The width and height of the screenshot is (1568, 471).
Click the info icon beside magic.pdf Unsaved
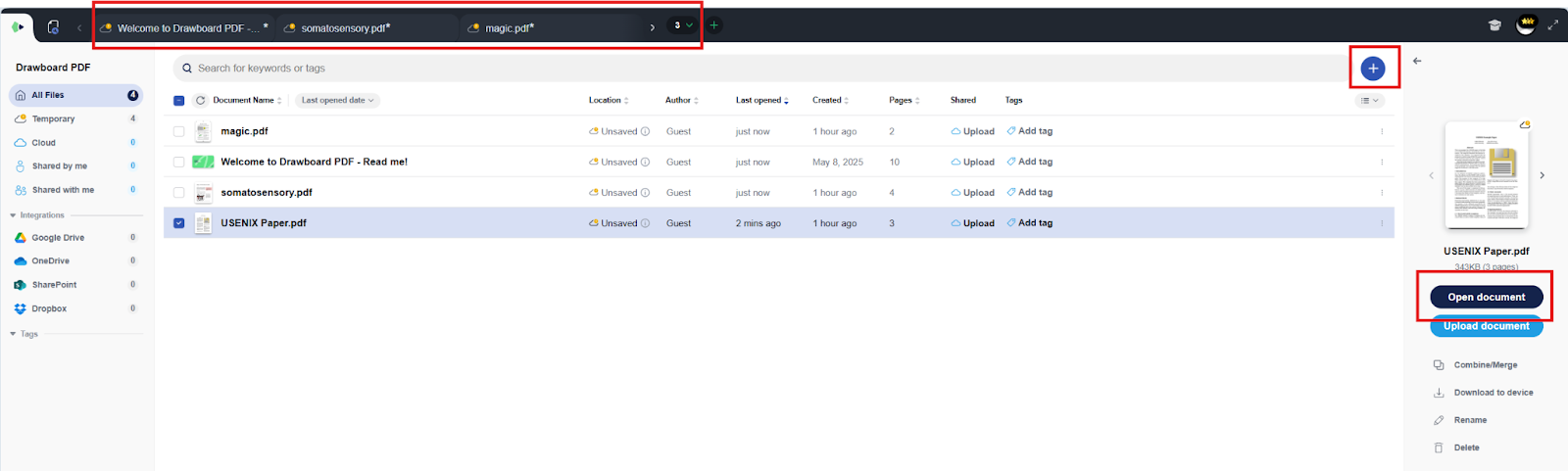tap(645, 131)
